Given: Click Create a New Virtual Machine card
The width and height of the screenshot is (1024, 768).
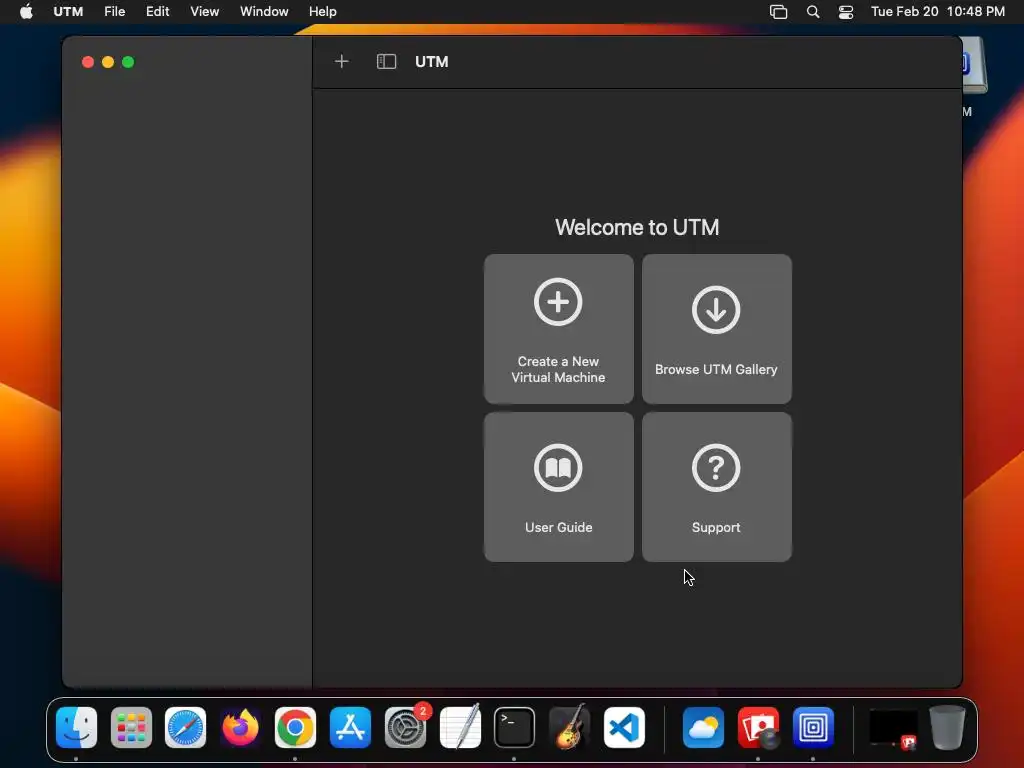Looking at the screenshot, I should (558, 328).
